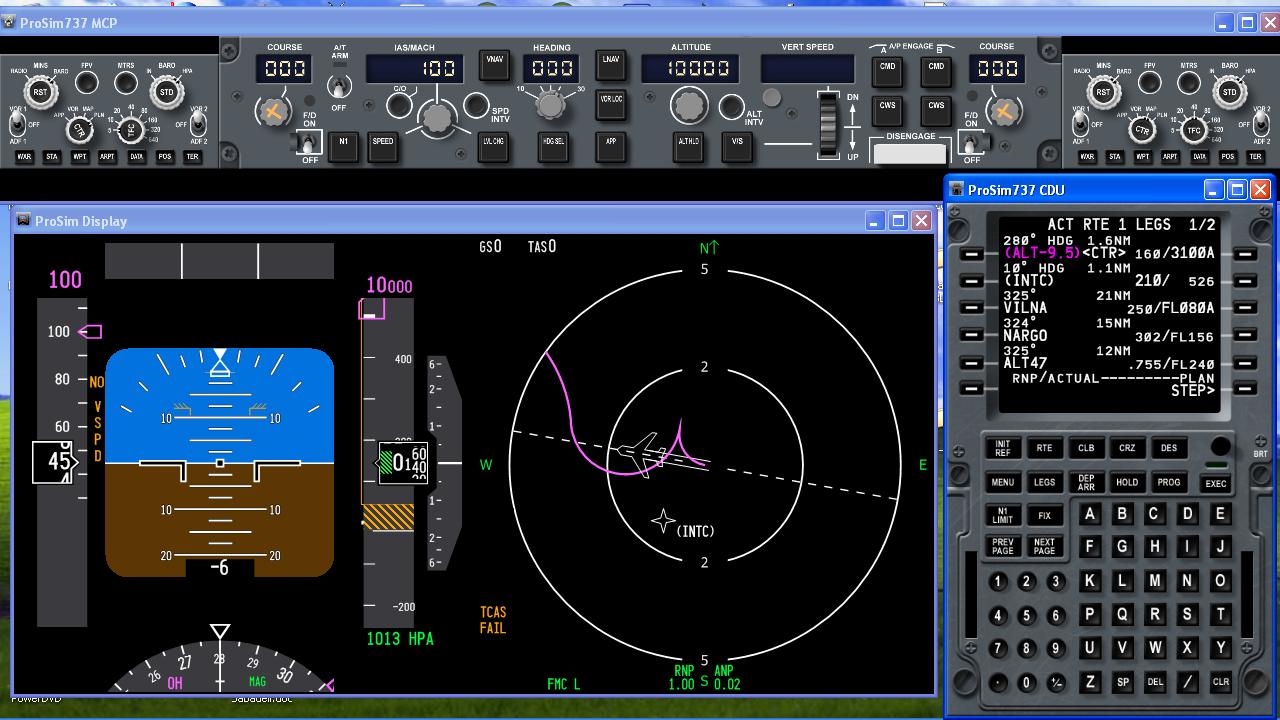Image resolution: width=1280 pixels, height=720 pixels.
Task: Open the LEGS page on the CDU
Action: (x=1044, y=482)
